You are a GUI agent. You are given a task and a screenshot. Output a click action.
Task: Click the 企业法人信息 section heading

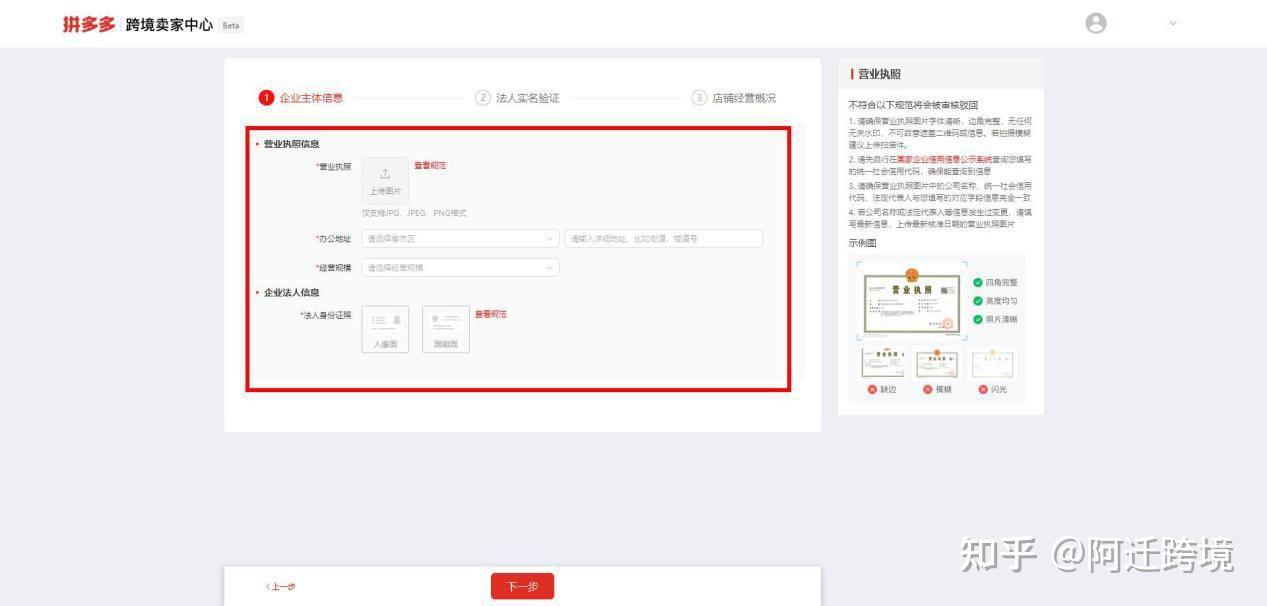291,293
